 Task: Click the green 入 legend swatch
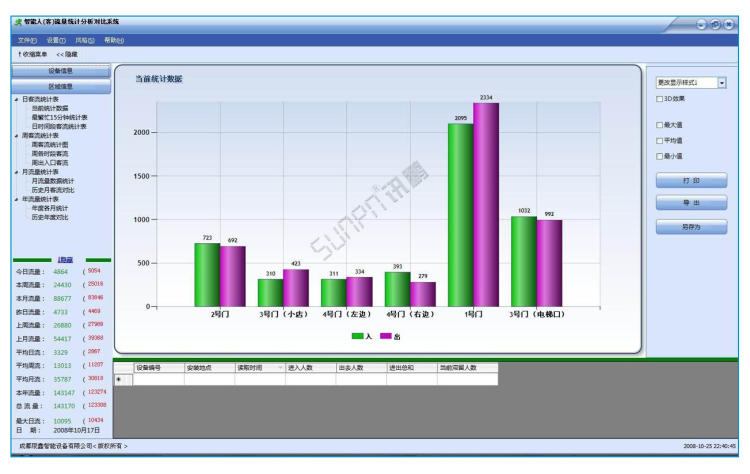click(357, 336)
